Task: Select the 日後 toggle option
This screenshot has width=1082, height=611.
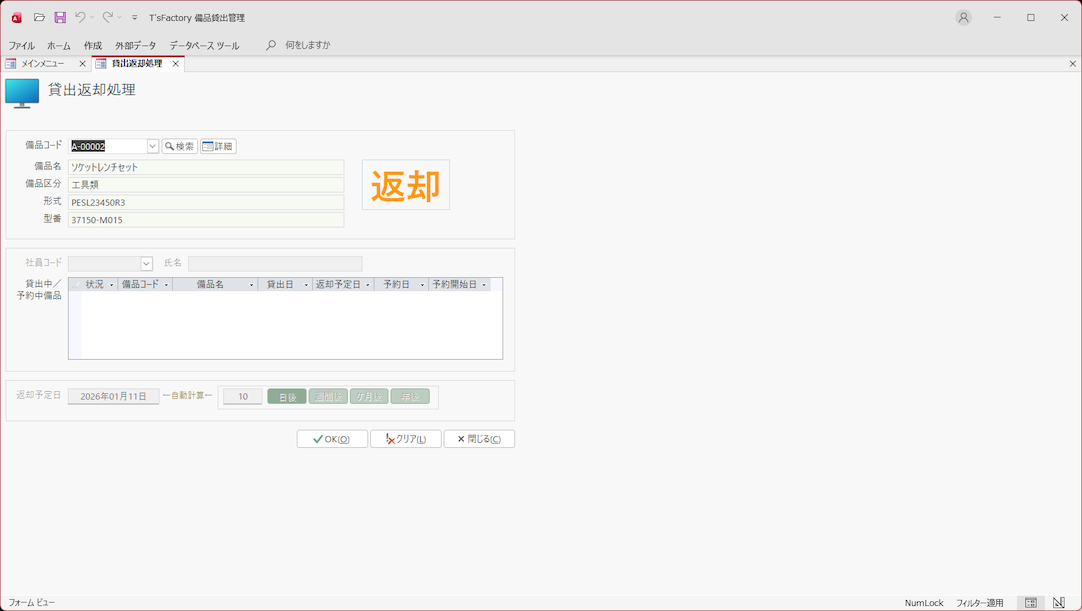Action: (287, 397)
